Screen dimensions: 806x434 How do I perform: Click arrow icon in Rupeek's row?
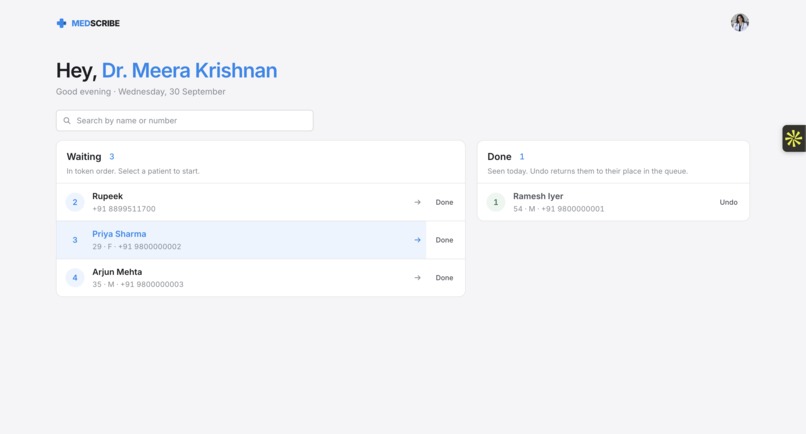(x=417, y=202)
